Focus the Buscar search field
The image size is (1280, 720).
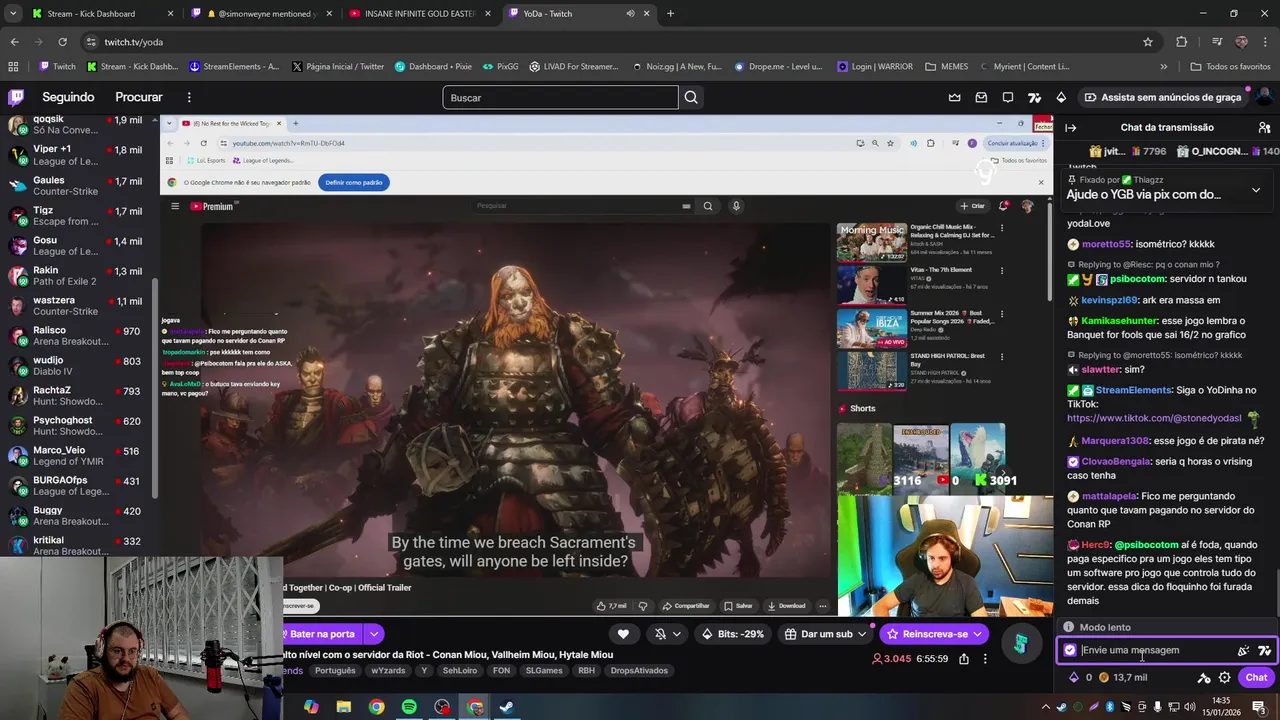(x=560, y=97)
